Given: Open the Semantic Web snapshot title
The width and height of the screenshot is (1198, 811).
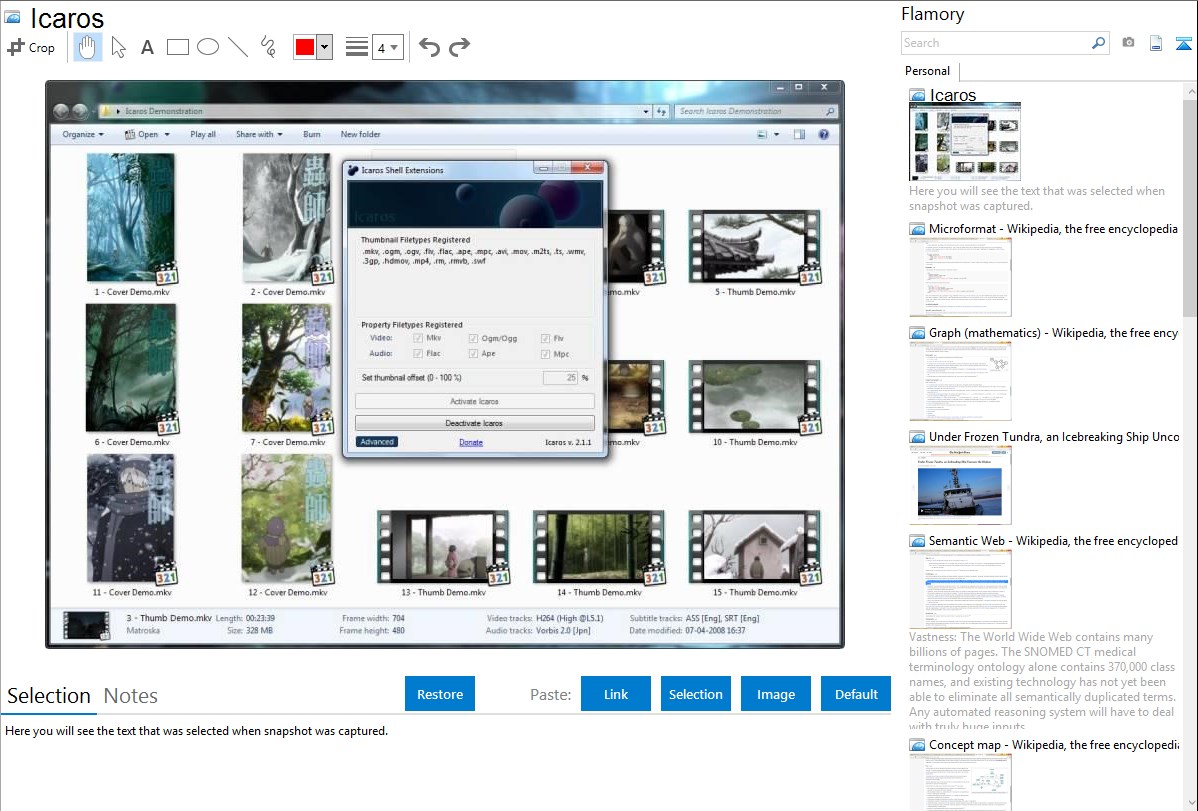Looking at the screenshot, I should point(1053,540).
